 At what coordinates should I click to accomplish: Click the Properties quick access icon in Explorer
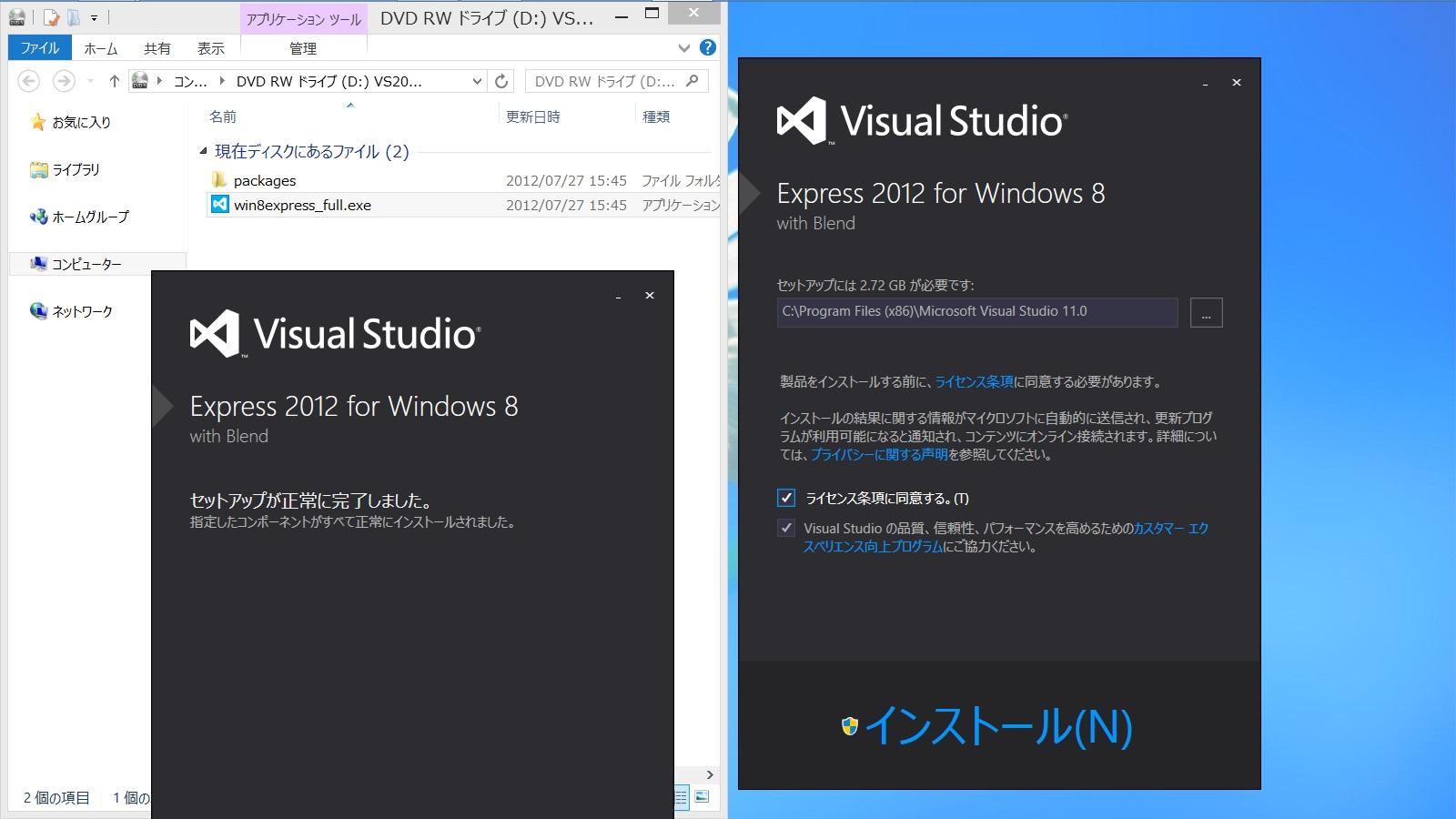tap(51, 16)
